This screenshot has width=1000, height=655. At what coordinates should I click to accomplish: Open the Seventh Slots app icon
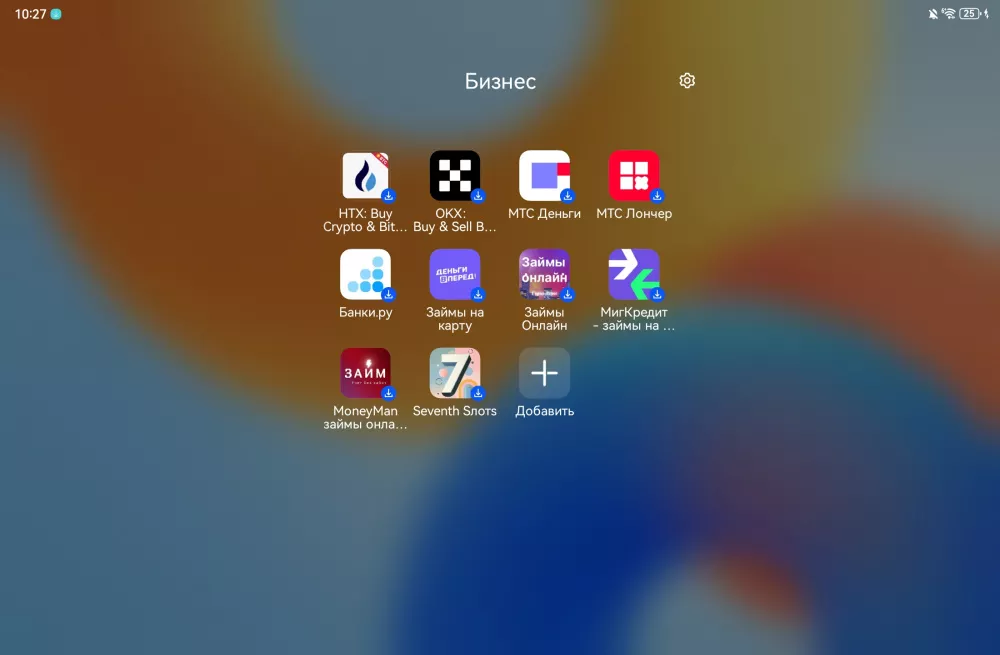point(455,373)
